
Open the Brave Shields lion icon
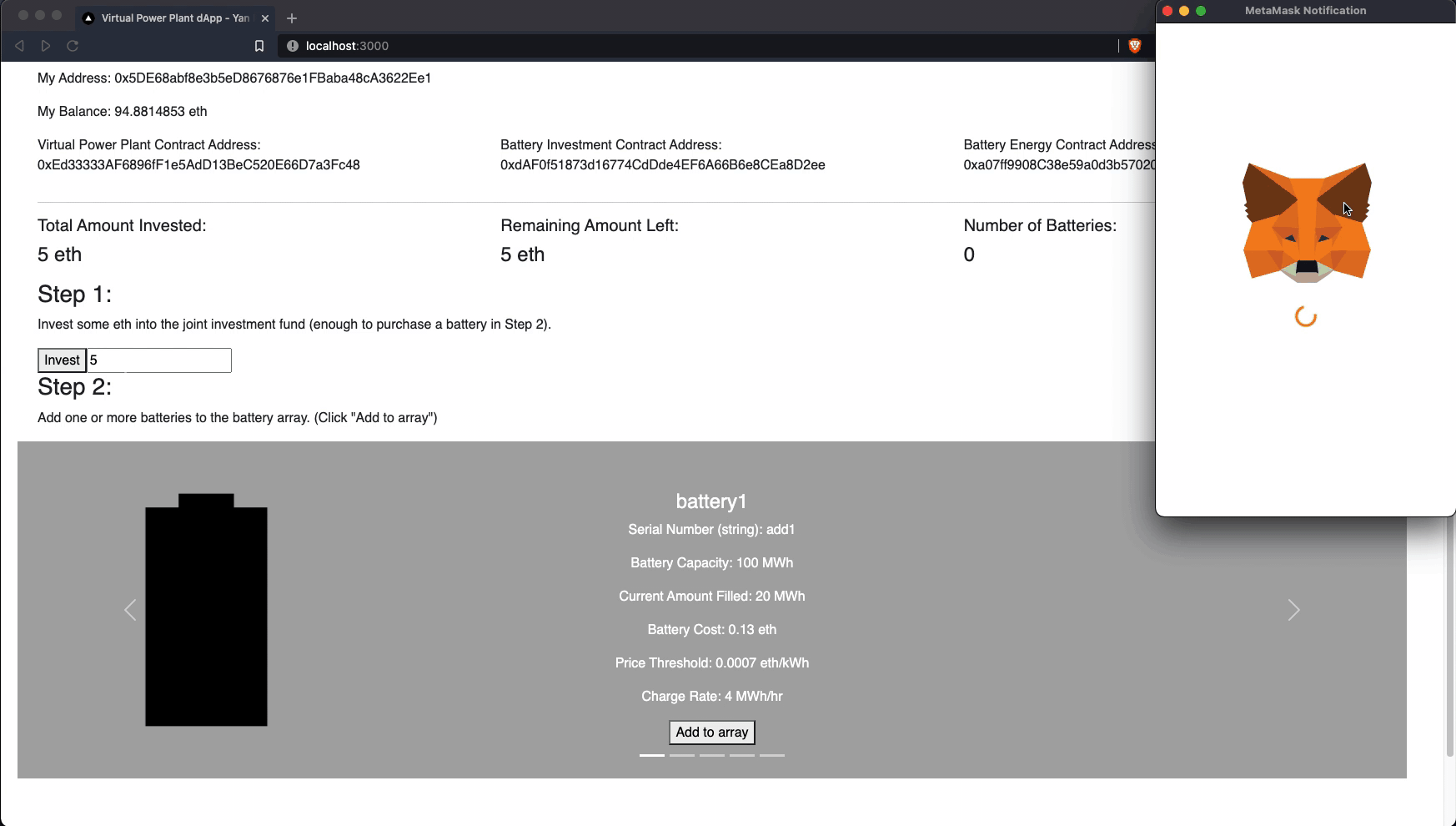pos(1134,46)
